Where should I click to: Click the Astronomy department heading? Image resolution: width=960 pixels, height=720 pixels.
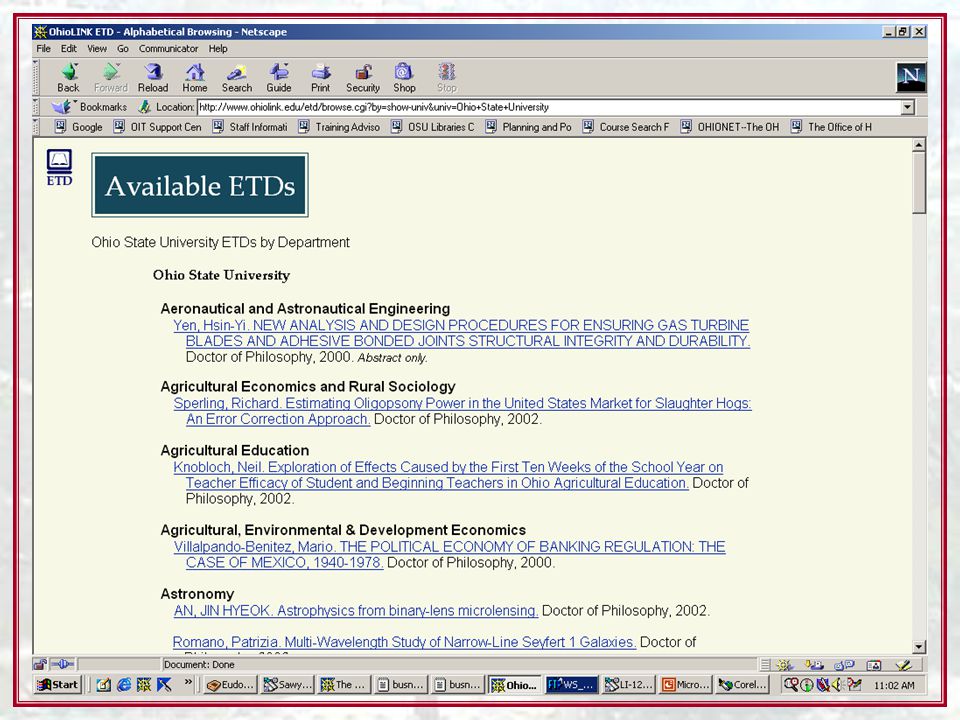[x=197, y=594]
